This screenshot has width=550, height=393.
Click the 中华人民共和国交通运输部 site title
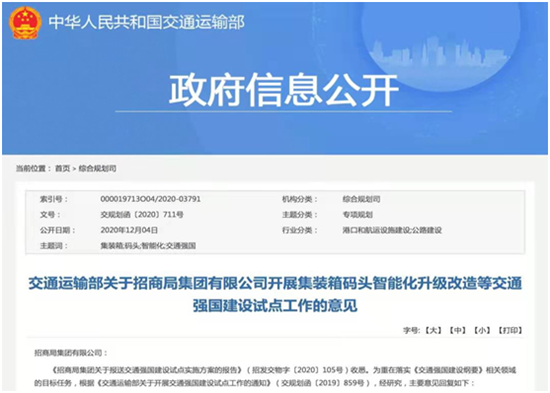point(146,22)
